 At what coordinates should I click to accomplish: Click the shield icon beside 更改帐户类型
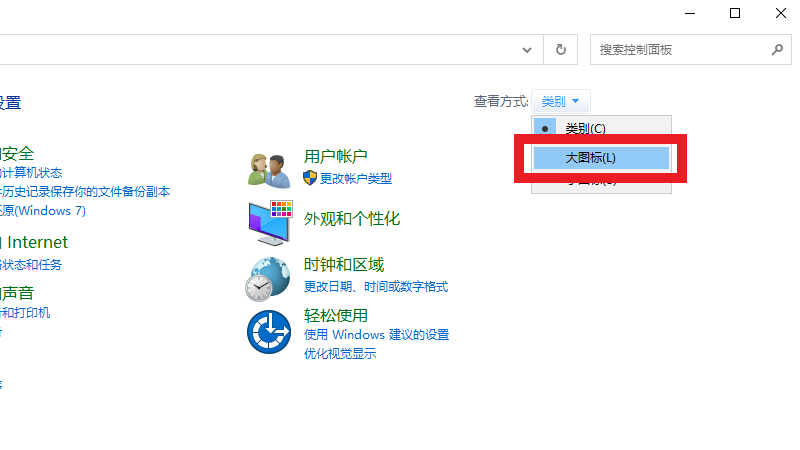310,178
